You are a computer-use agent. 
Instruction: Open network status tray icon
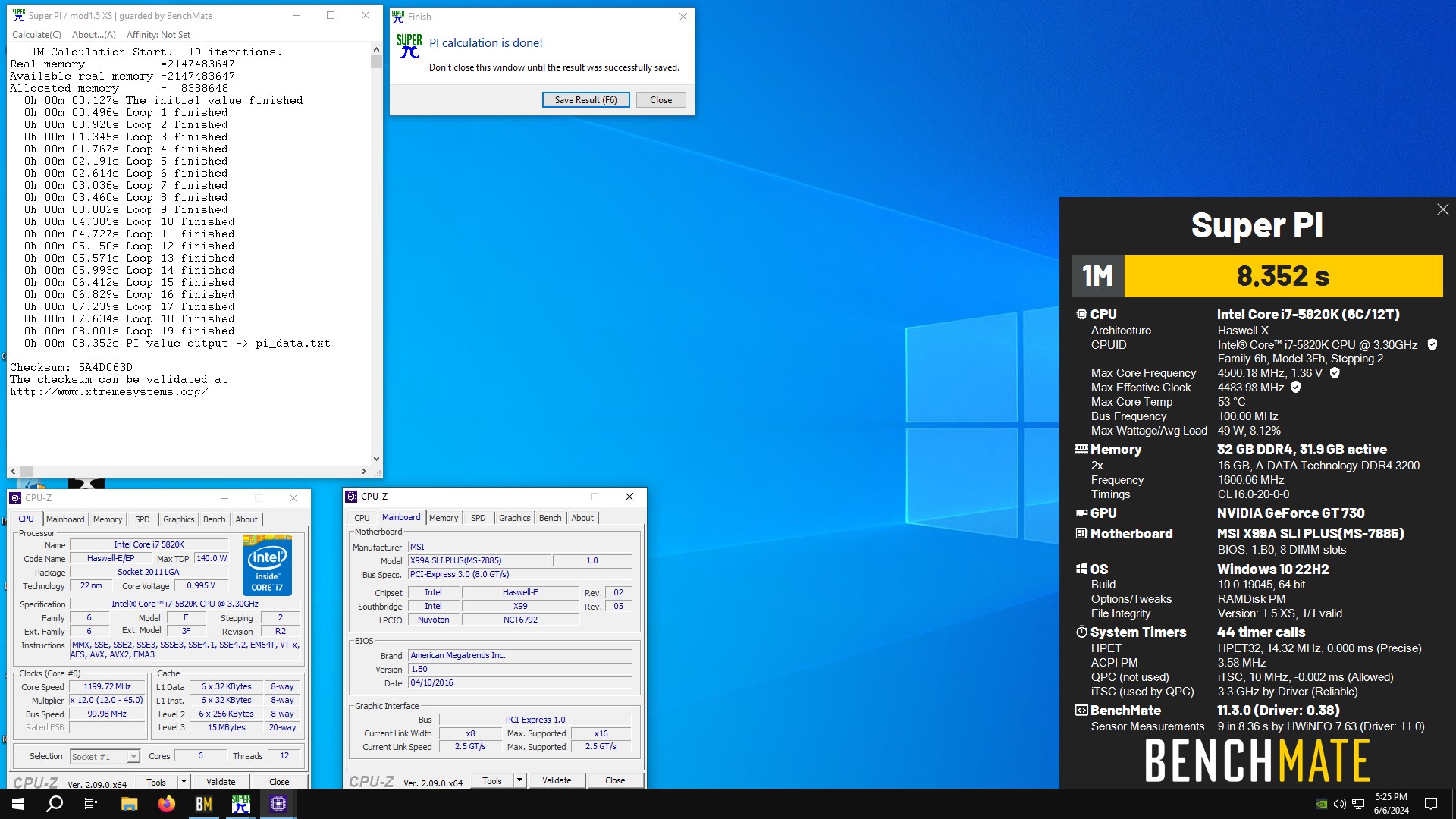[x=1358, y=804]
